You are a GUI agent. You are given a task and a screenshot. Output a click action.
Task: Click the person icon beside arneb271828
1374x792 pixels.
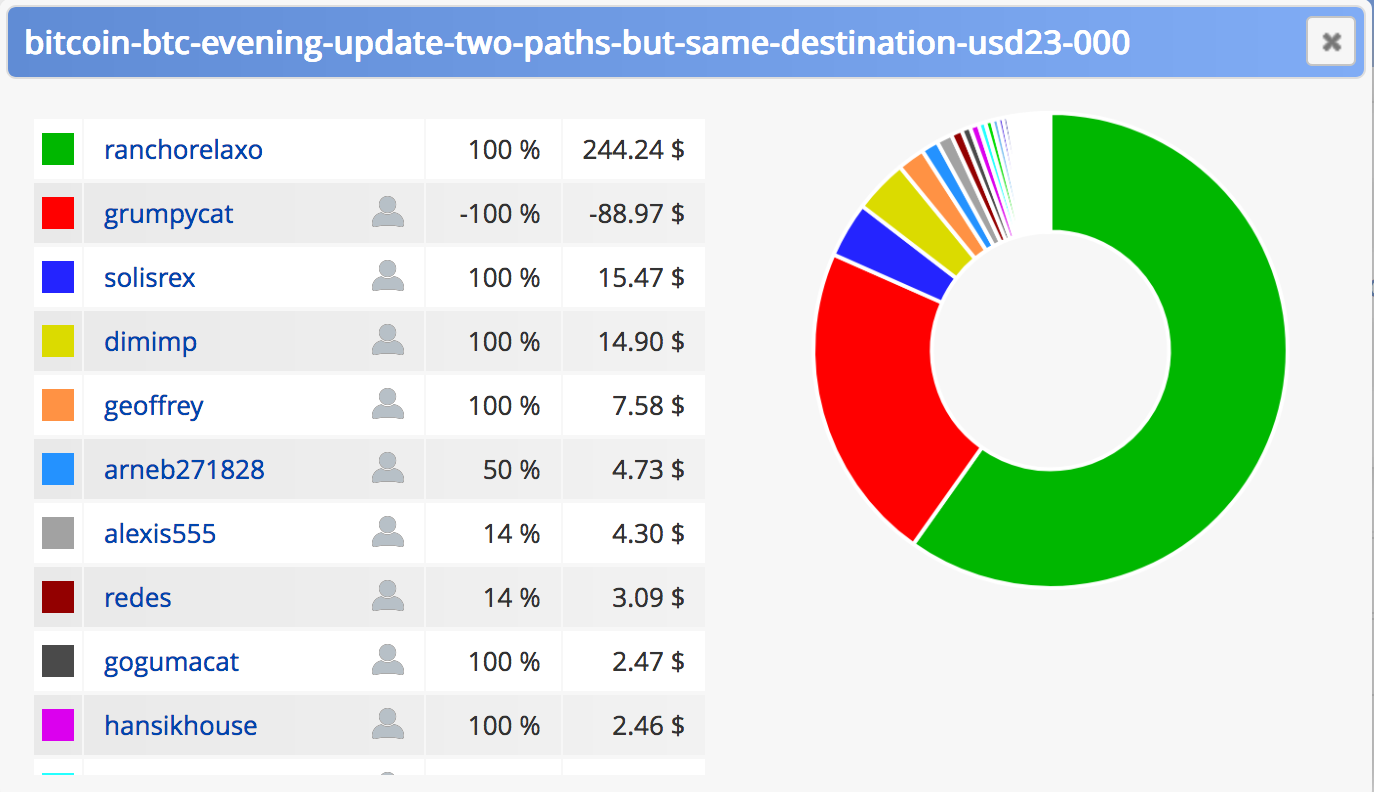[x=388, y=468]
